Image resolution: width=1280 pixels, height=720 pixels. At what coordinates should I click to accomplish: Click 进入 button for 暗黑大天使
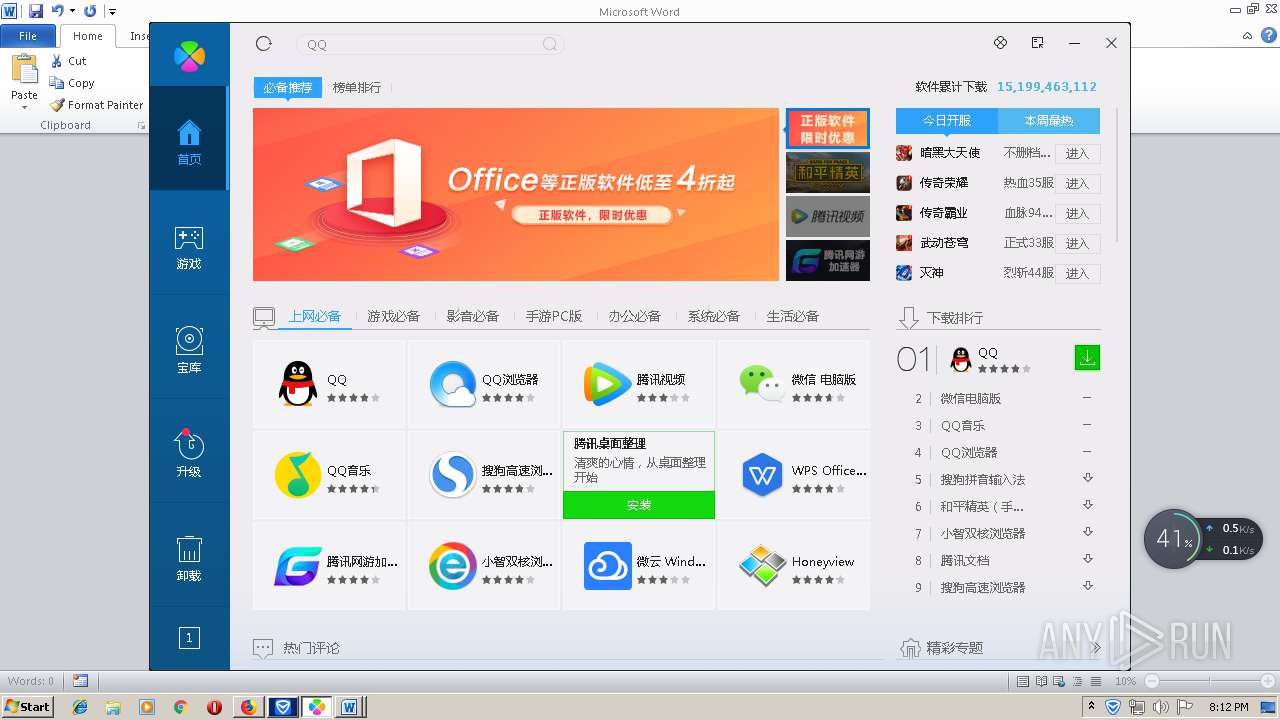tap(1078, 153)
